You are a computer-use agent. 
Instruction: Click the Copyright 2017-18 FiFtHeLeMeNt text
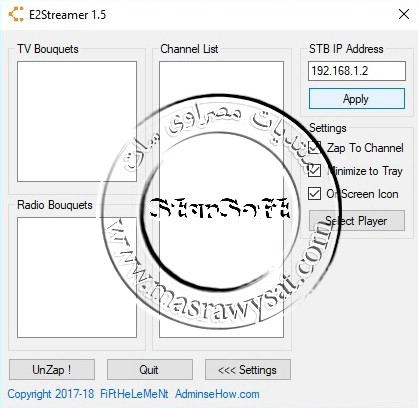point(88,394)
